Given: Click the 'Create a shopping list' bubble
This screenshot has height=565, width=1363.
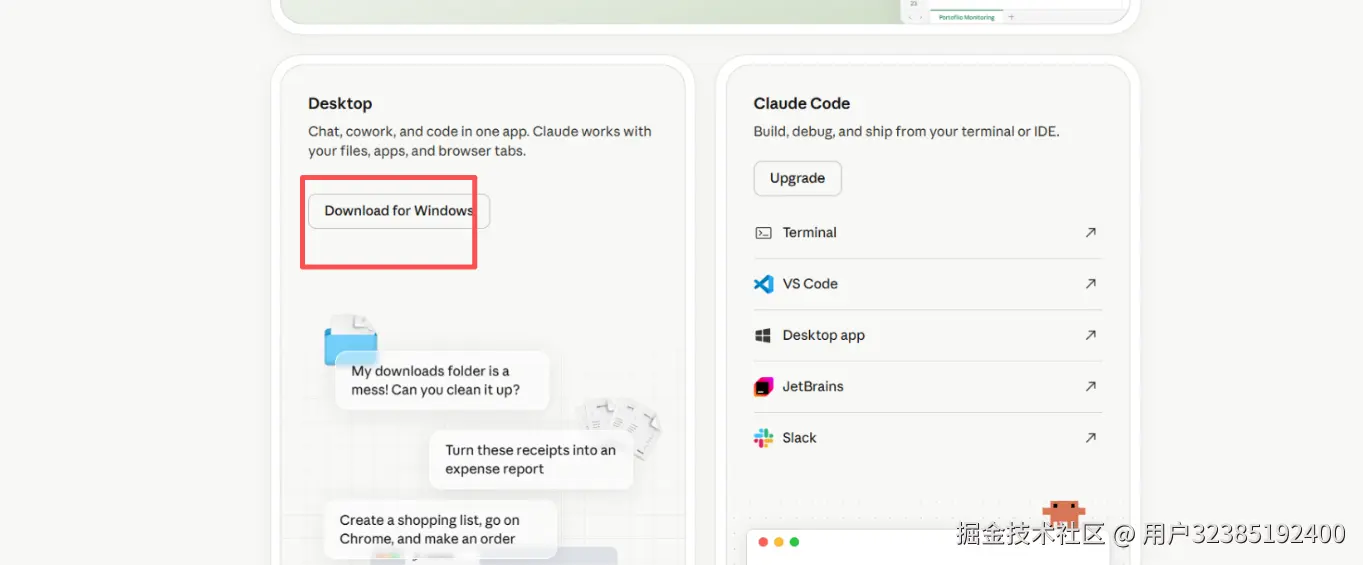Looking at the screenshot, I should (440, 529).
